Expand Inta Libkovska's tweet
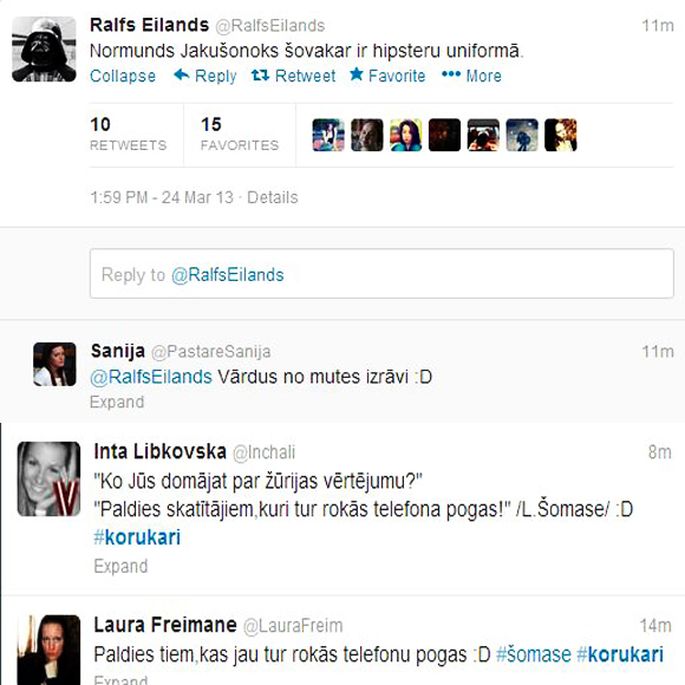The height and width of the screenshot is (685, 685). [121, 566]
